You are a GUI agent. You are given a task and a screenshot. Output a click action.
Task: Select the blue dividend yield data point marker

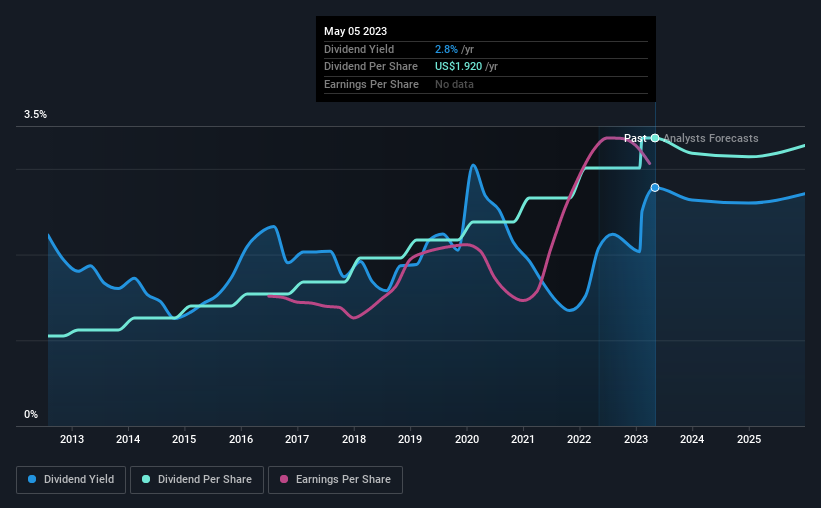click(655, 187)
